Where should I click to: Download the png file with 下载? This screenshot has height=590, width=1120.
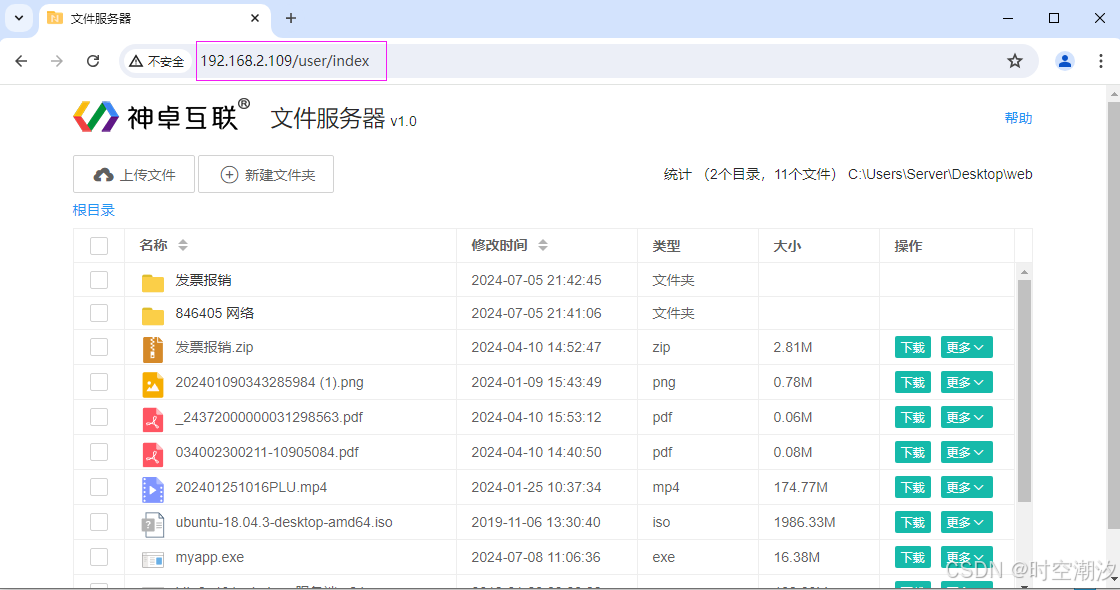point(913,382)
